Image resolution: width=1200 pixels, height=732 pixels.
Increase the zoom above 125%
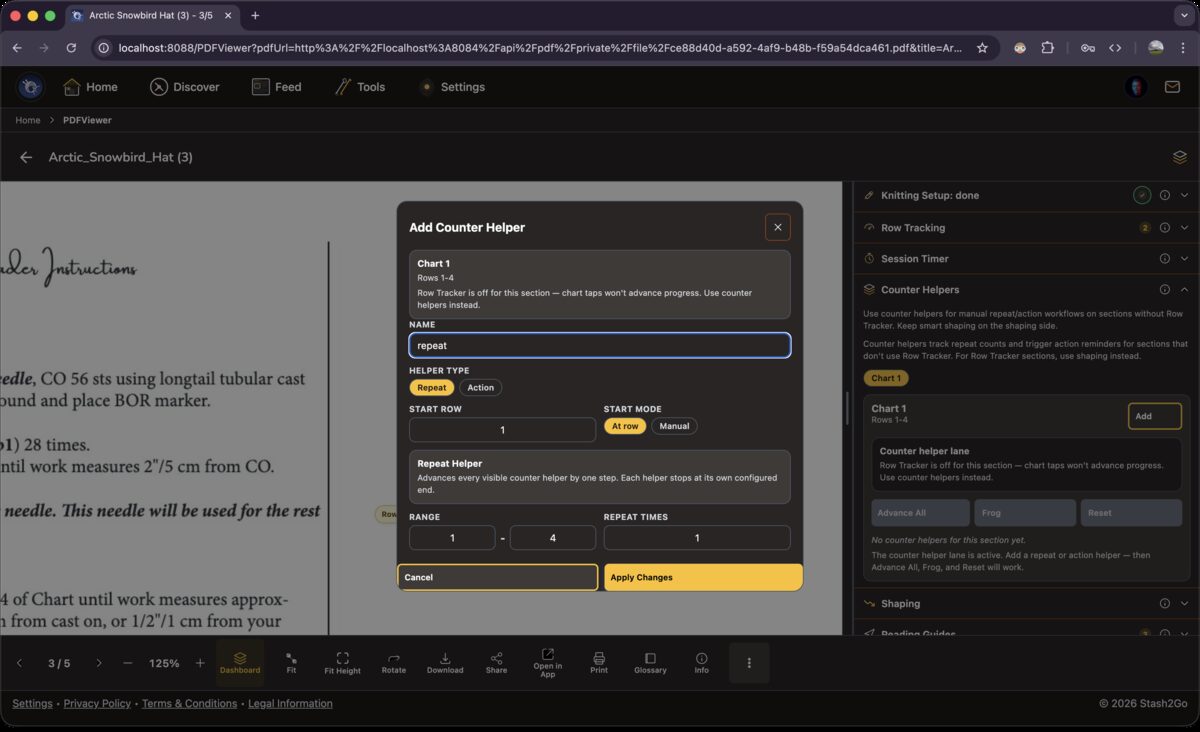tap(199, 662)
